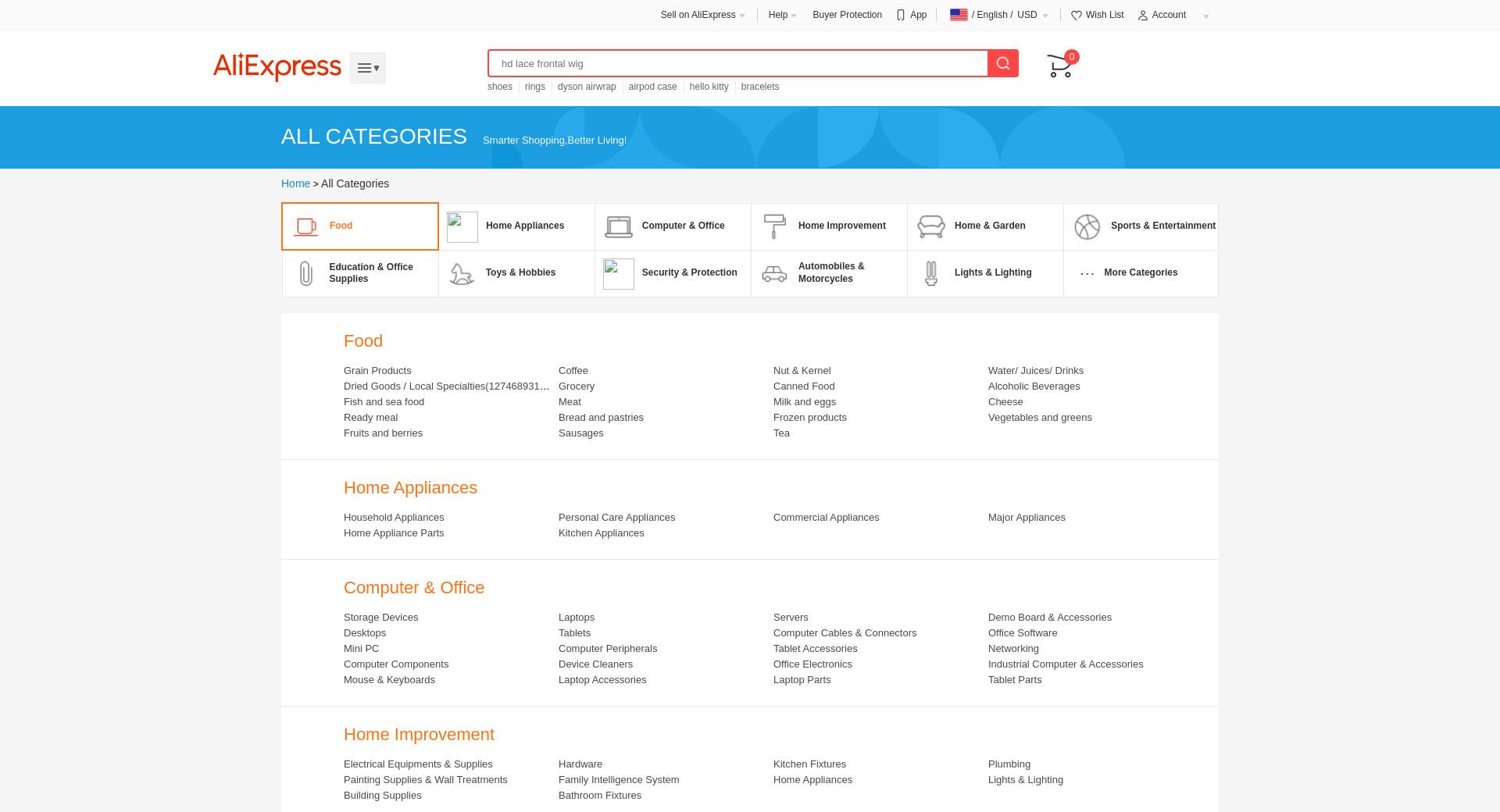
Task: Click the 'bracelets' suggested search
Action: 760,87
